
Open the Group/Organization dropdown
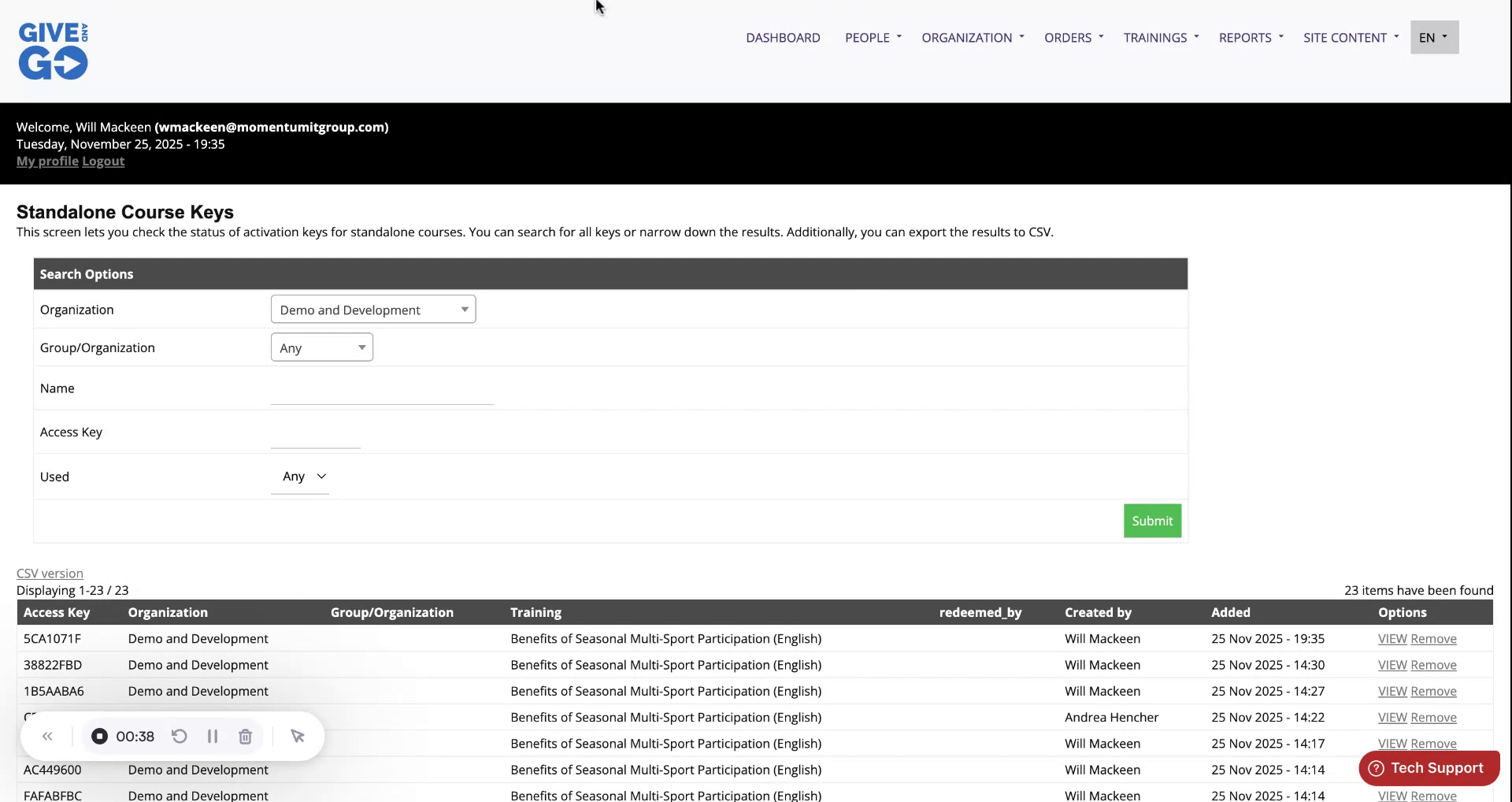321,347
